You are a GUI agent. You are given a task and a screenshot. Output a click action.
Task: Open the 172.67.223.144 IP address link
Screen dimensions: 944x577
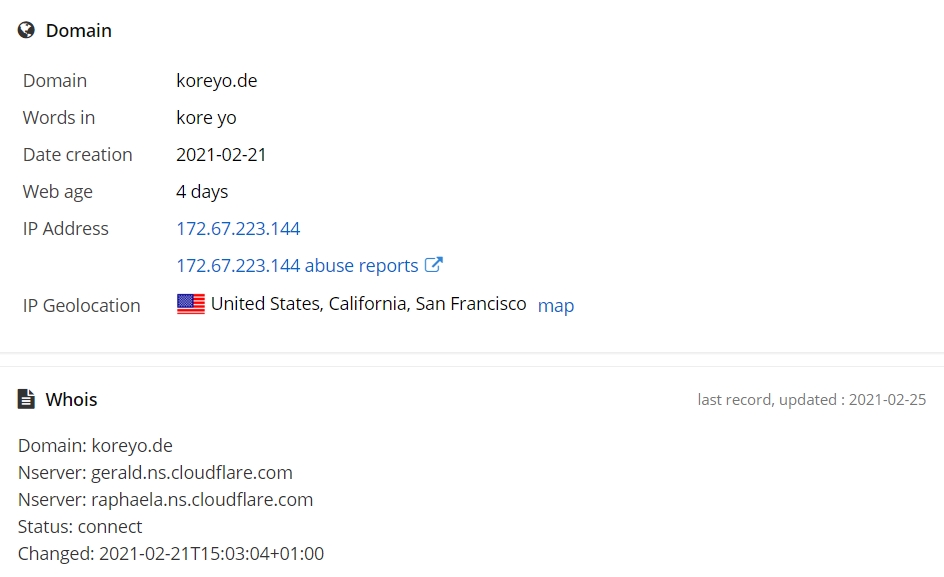point(238,228)
